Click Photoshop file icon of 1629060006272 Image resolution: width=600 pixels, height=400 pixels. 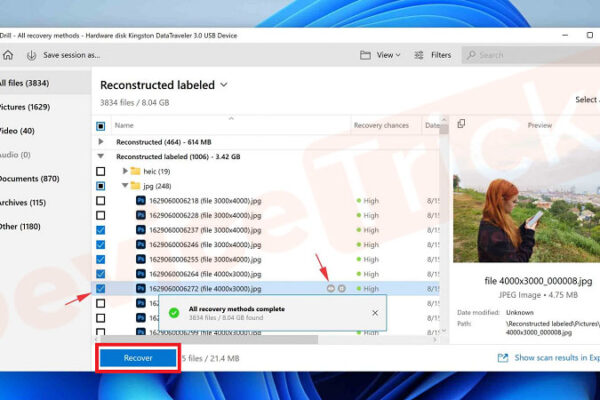[x=141, y=288]
